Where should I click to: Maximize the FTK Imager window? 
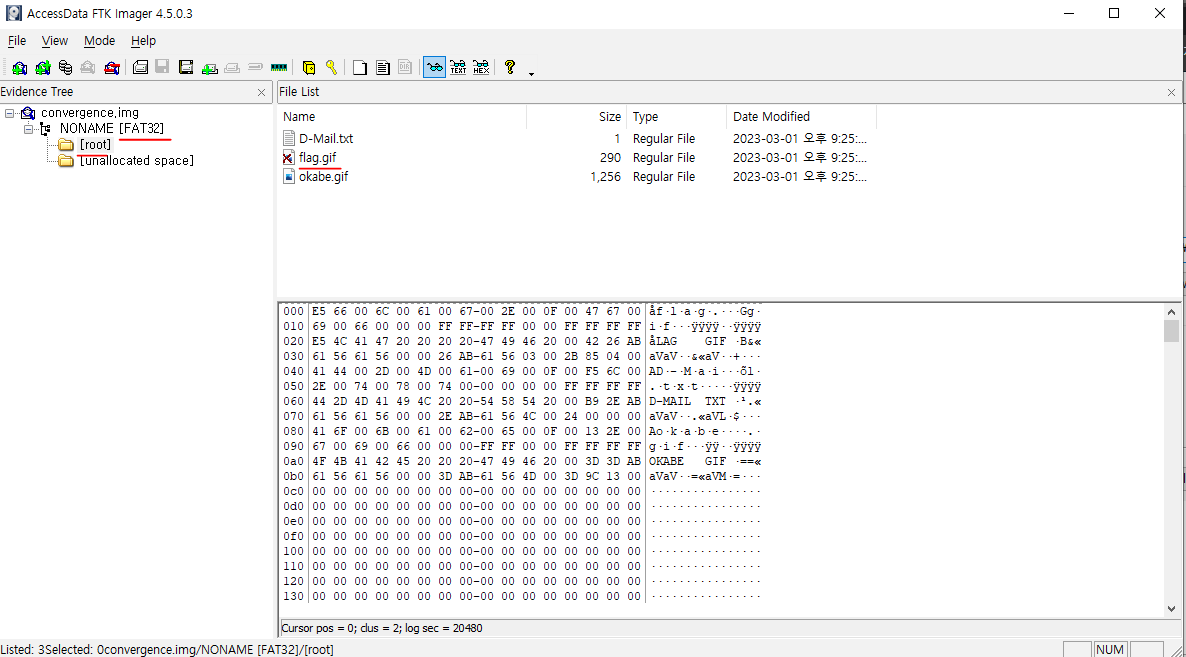[1114, 14]
